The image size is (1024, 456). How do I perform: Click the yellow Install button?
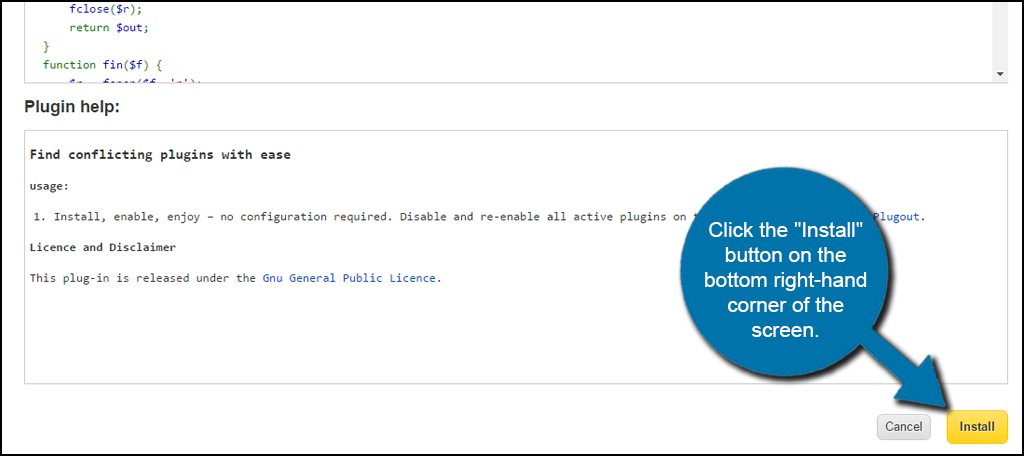[x=976, y=427]
